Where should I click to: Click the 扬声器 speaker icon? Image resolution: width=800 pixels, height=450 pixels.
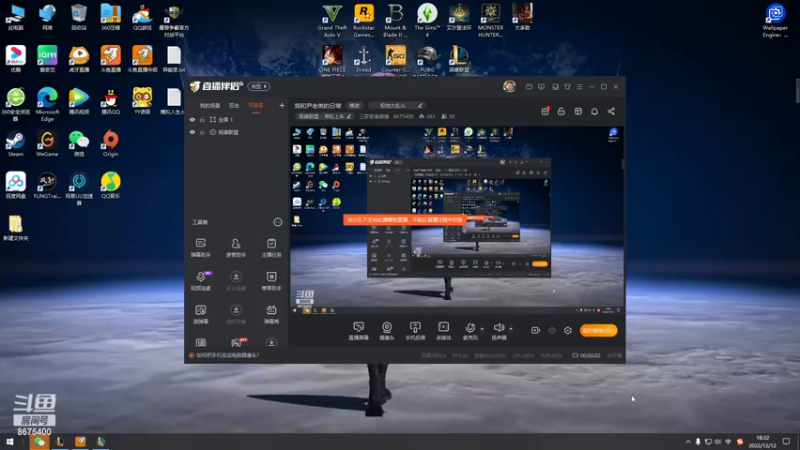[498, 331]
